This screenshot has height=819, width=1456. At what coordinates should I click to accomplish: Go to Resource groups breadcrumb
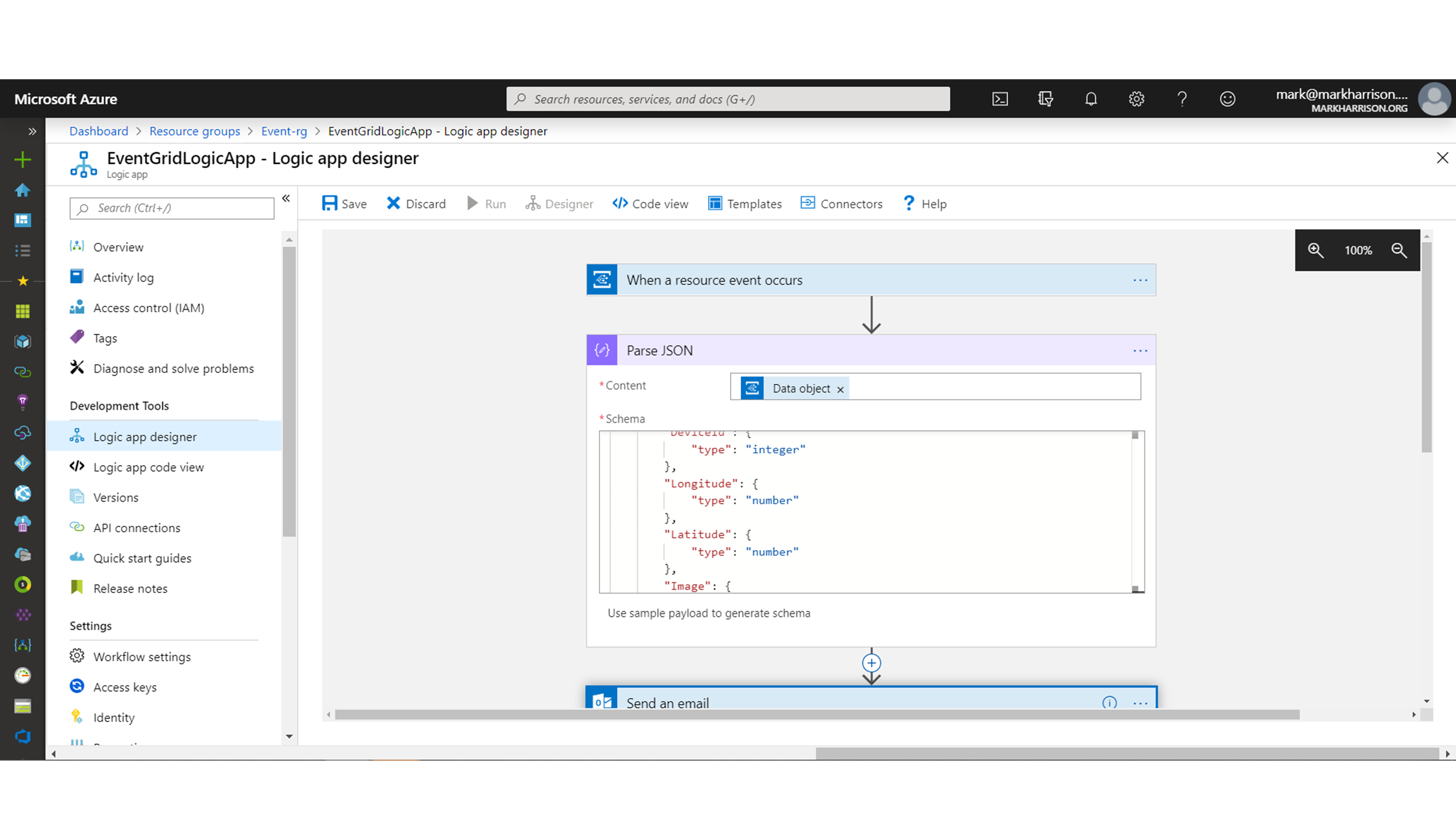194,131
